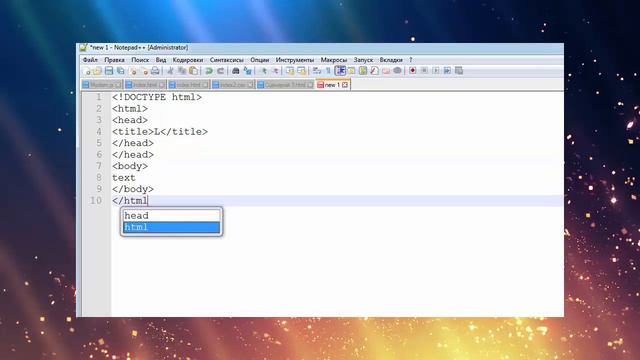The height and width of the screenshot is (360, 640).
Task: Open the Макросы menu
Action: point(333,60)
